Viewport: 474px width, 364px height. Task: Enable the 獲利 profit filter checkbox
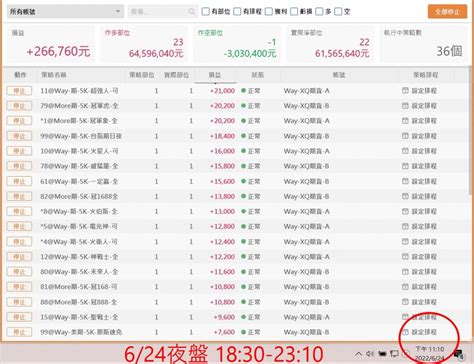point(269,12)
